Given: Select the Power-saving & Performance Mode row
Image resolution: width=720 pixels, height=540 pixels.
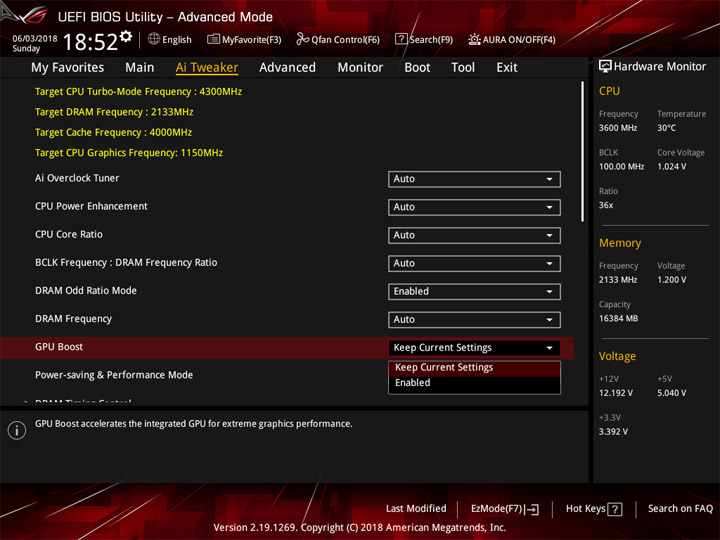Looking at the screenshot, I should click(x=114, y=375).
